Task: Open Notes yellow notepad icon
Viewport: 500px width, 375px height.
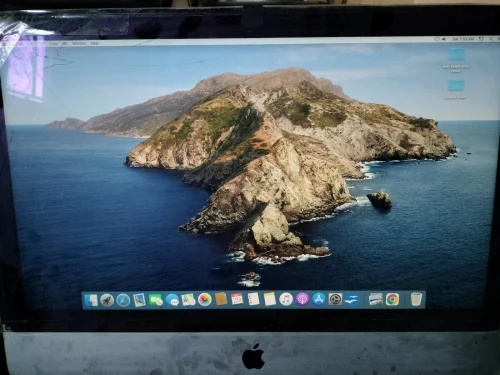Action: point(270,299)
